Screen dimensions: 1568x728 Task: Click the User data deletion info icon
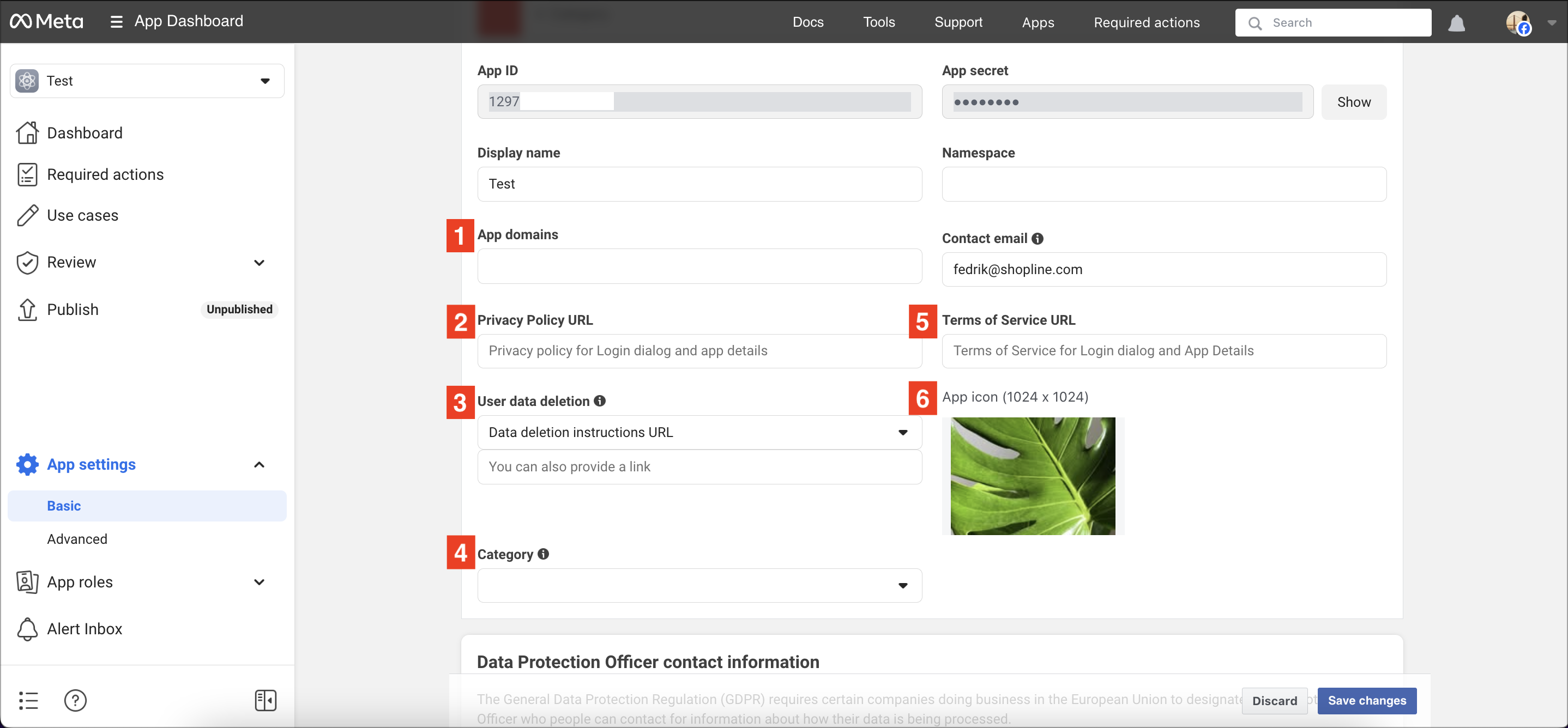click(x=600, y=401)
